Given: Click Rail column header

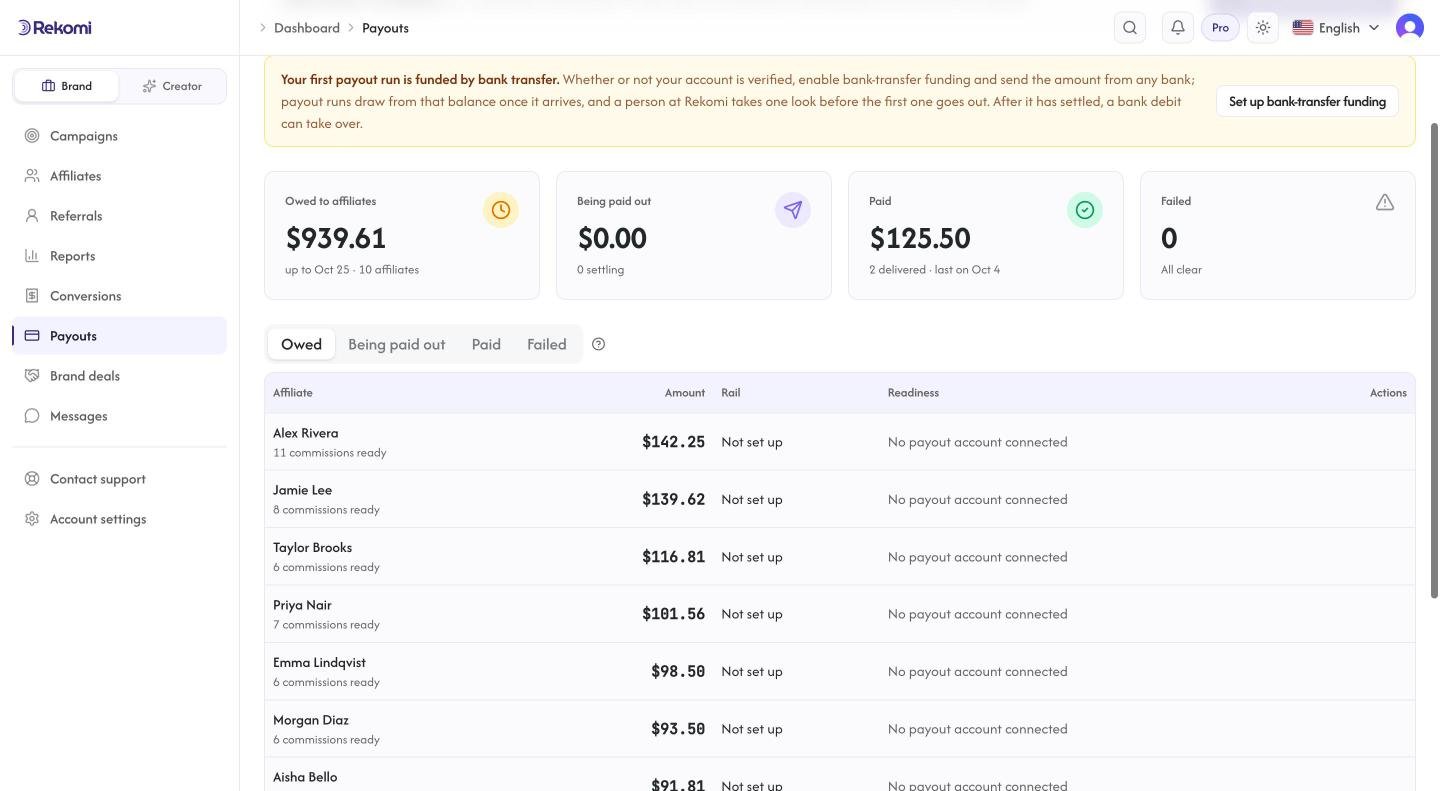Looking at the screenshot, I should tap(731, 393).
